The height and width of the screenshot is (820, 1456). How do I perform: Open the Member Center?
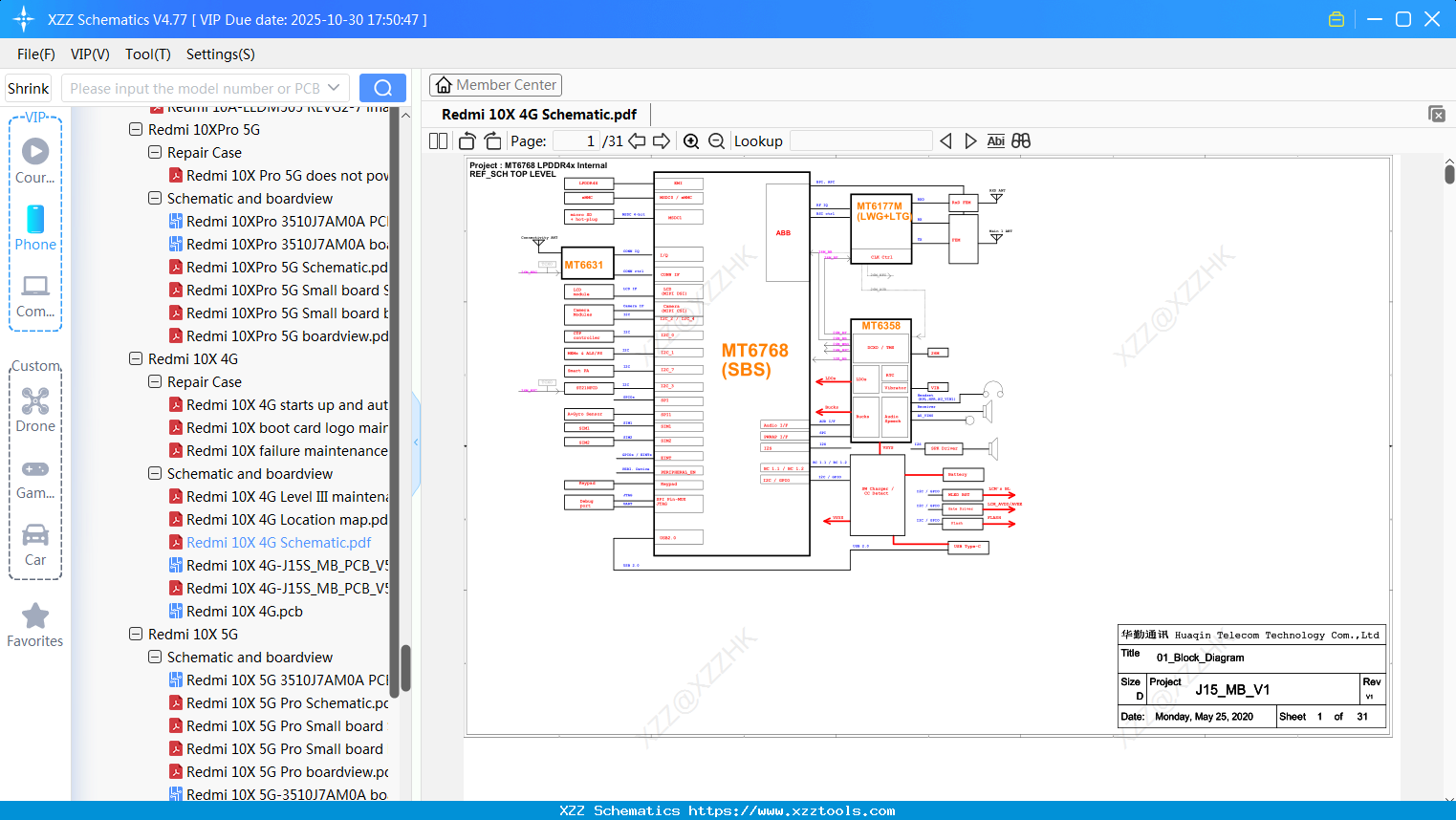click(x=495, y=84)
